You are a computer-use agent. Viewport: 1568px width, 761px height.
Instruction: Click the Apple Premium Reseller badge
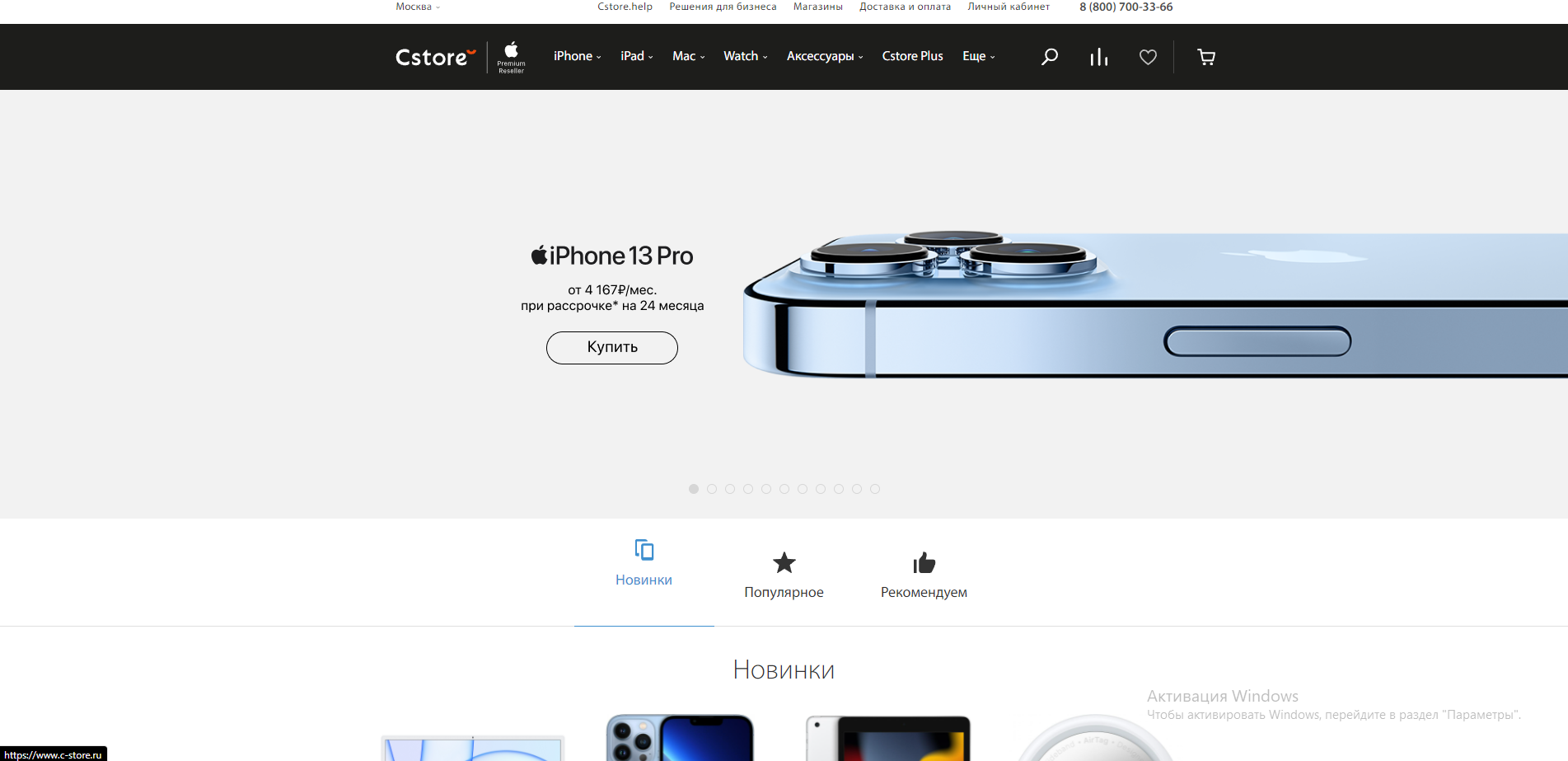tap(511, 57)
